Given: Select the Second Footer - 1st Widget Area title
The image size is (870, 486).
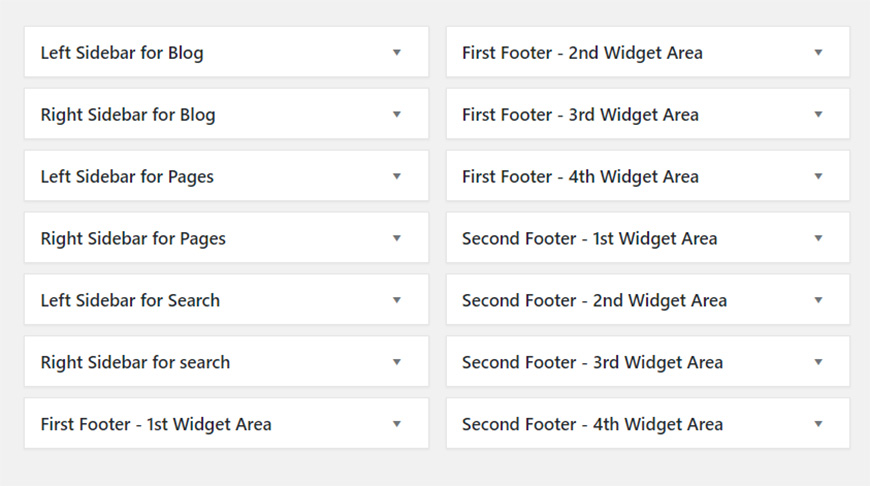Looking at the screenshot, I should tap(589, 239).
